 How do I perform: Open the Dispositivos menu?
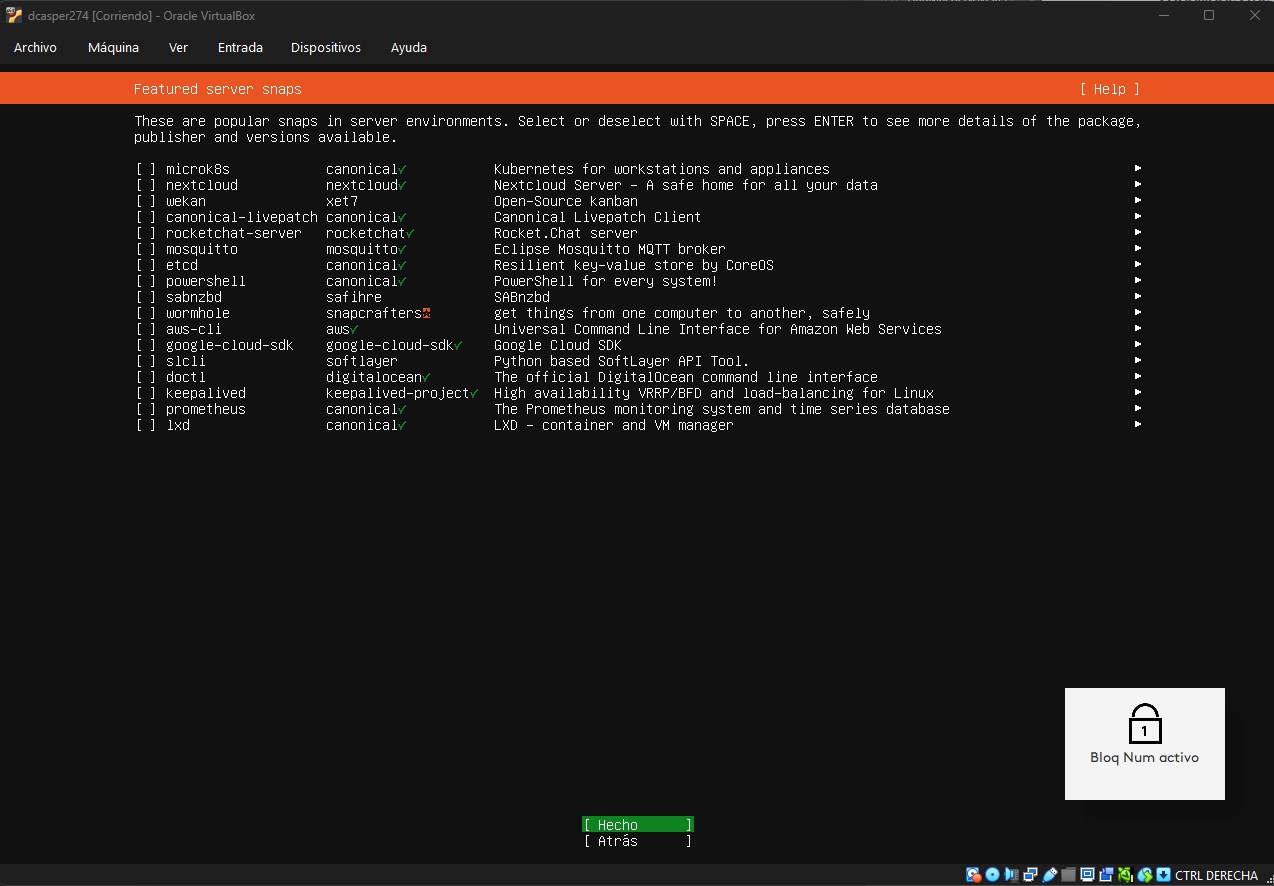click(325, 47)
